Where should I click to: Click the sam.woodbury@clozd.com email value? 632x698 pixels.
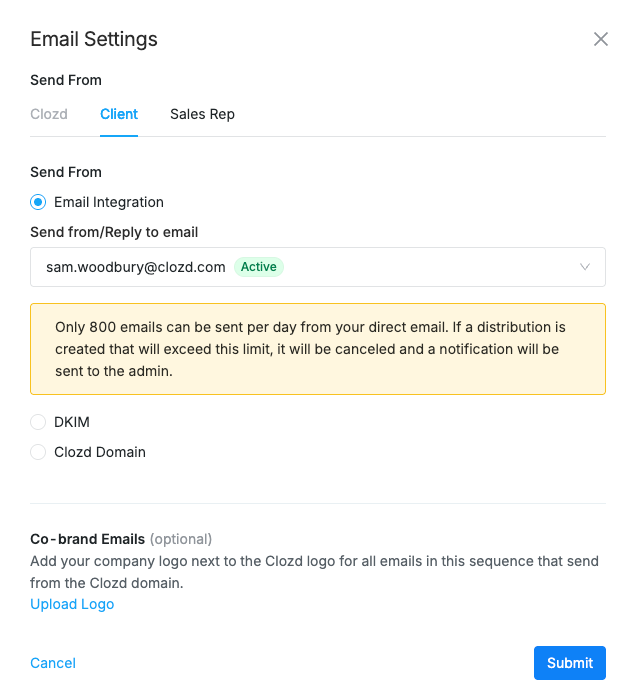click(x=136, y=267)
